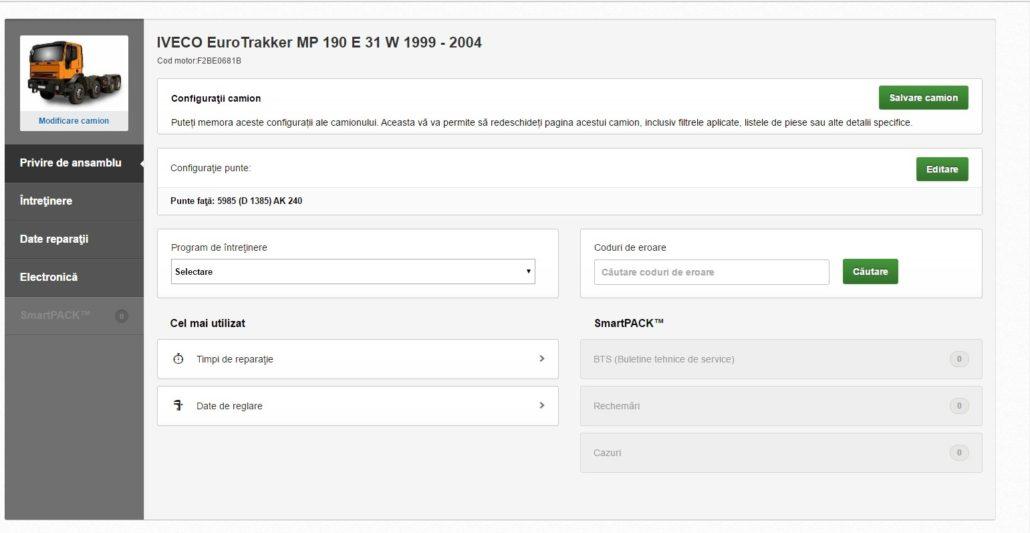The height and width of the screenshot is (533, 1030).
Task: Click the Editare button for axle configuration
Action: pos(942,169)
